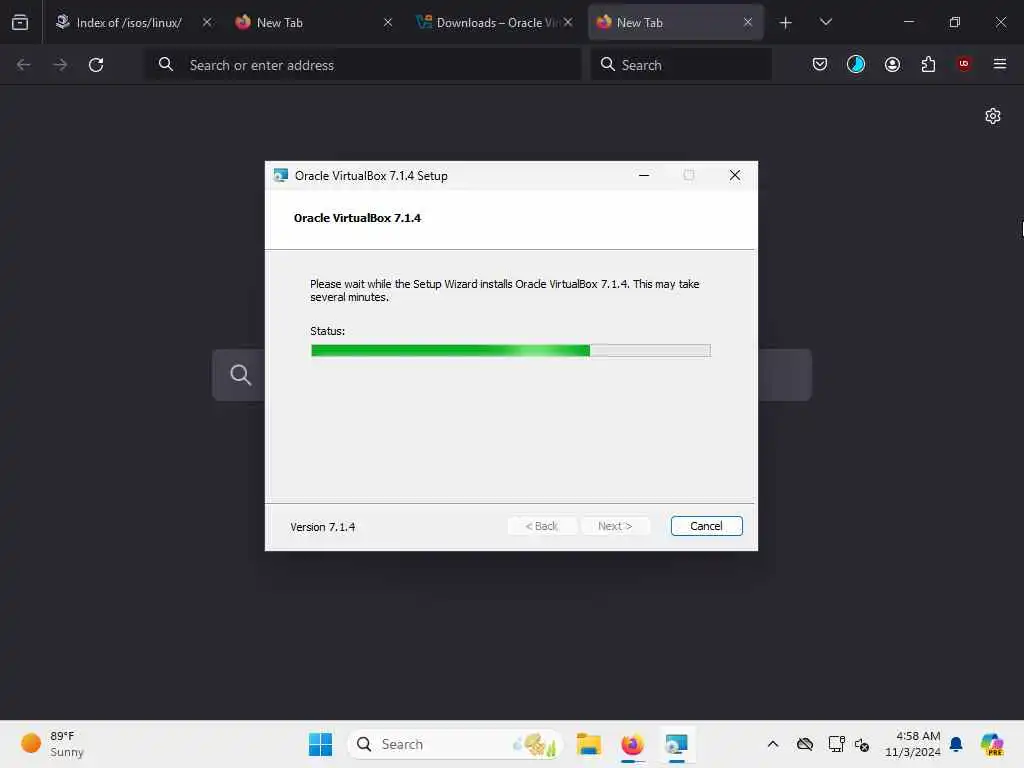The height and width of the screenshot is (768, 1024).
Task: Switch to the Index of /isos/linux/ tab
Action: coord(129,22)
